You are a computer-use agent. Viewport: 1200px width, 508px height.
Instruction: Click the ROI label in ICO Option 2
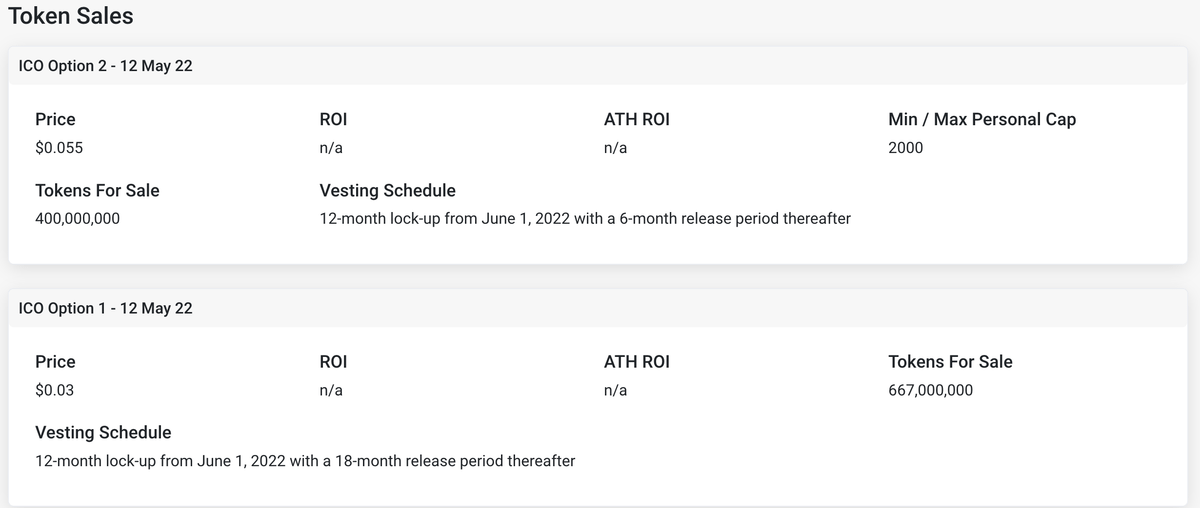[333, 119]
